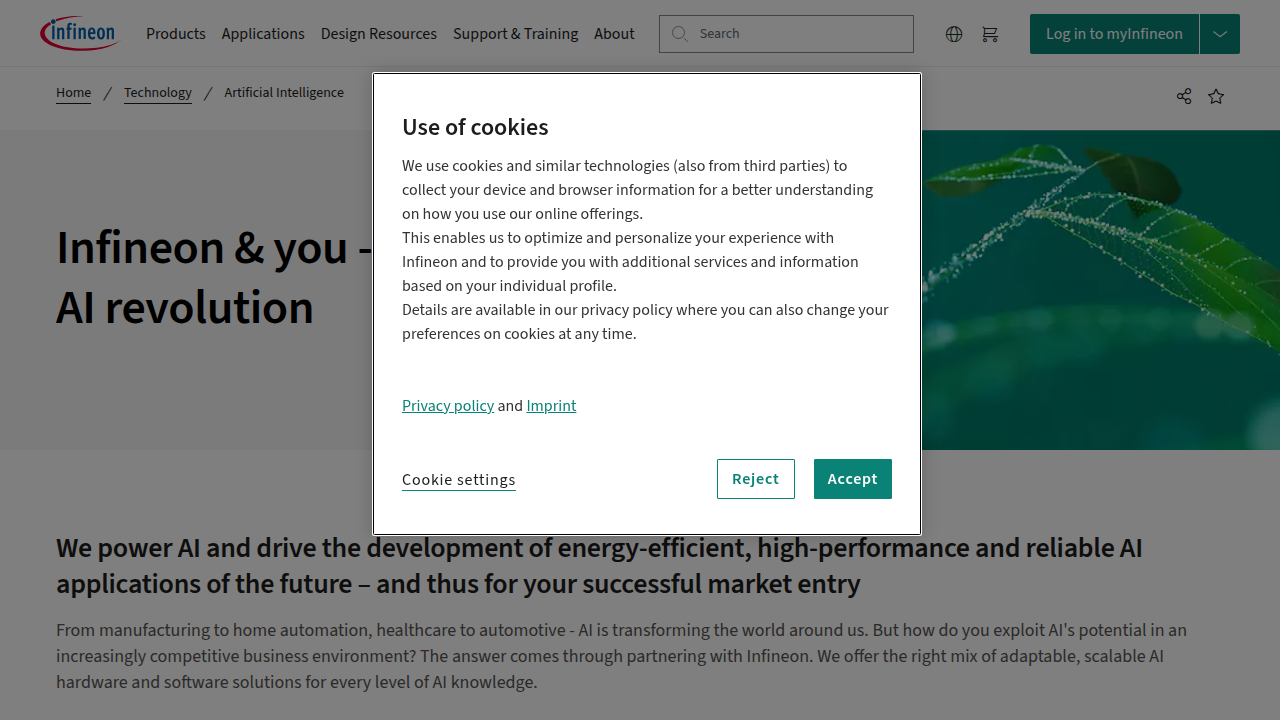Viewport: 1280px width, 720px height.
Task: Open the About menu
Action: 614,34
